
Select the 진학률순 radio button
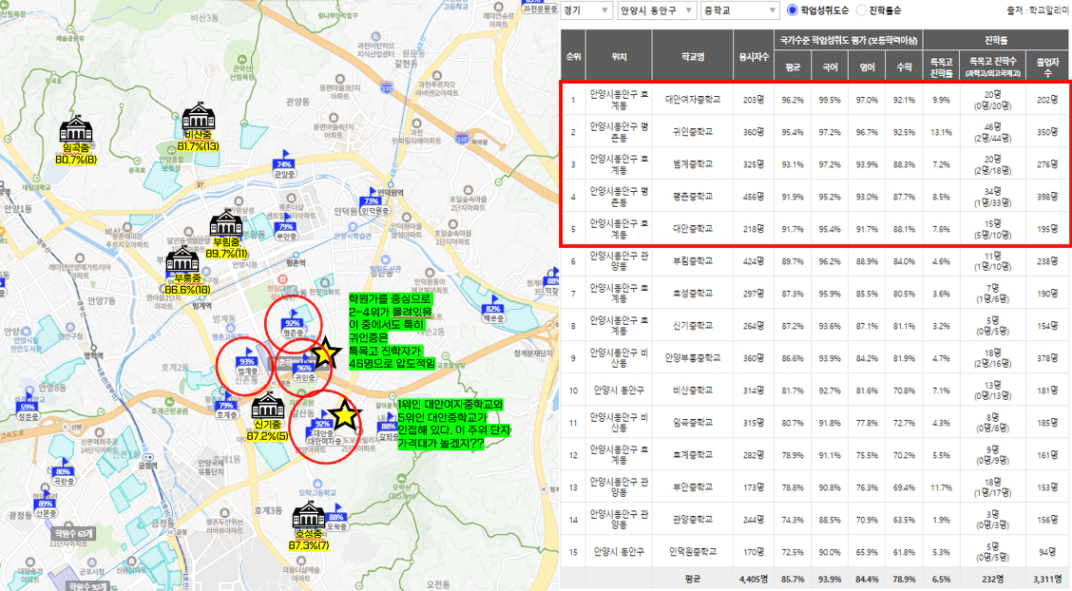(x=861, y=10)
